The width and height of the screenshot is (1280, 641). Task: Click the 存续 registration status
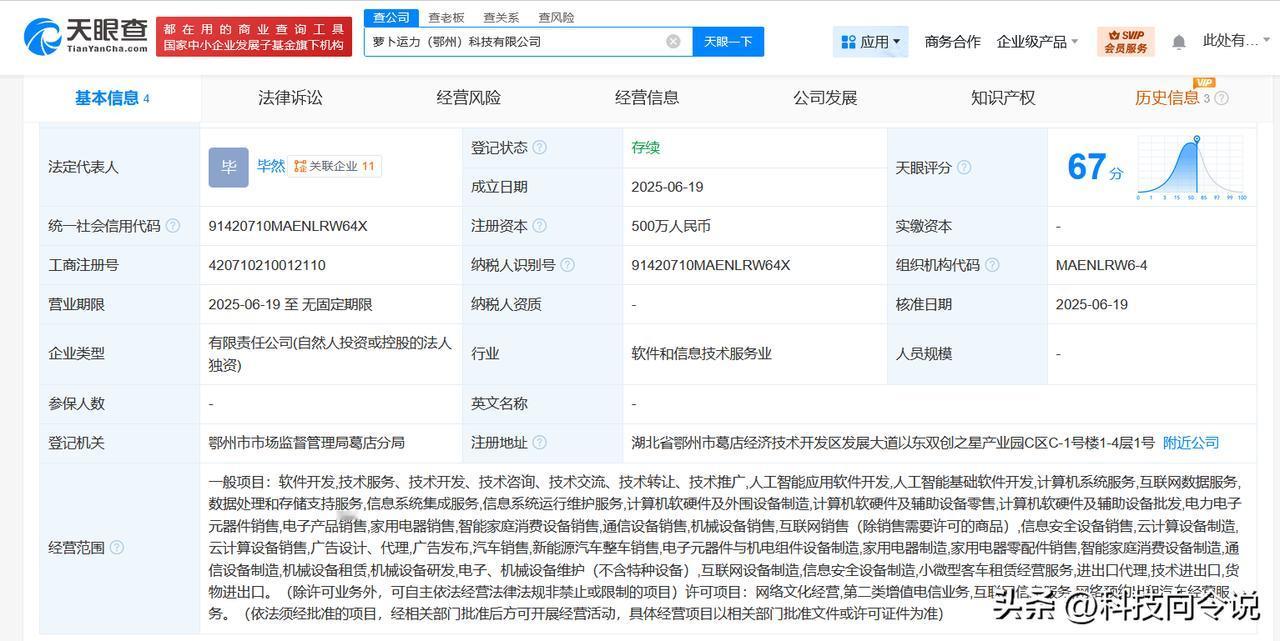[646, 147]
